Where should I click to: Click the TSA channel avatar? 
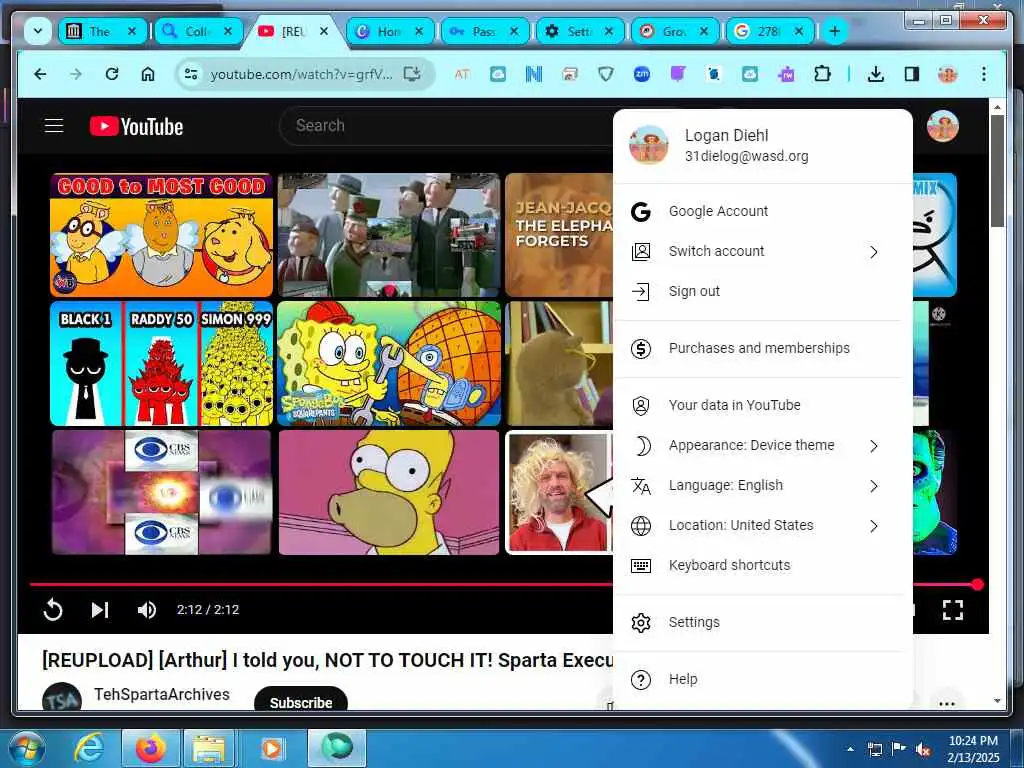(62, 697)
